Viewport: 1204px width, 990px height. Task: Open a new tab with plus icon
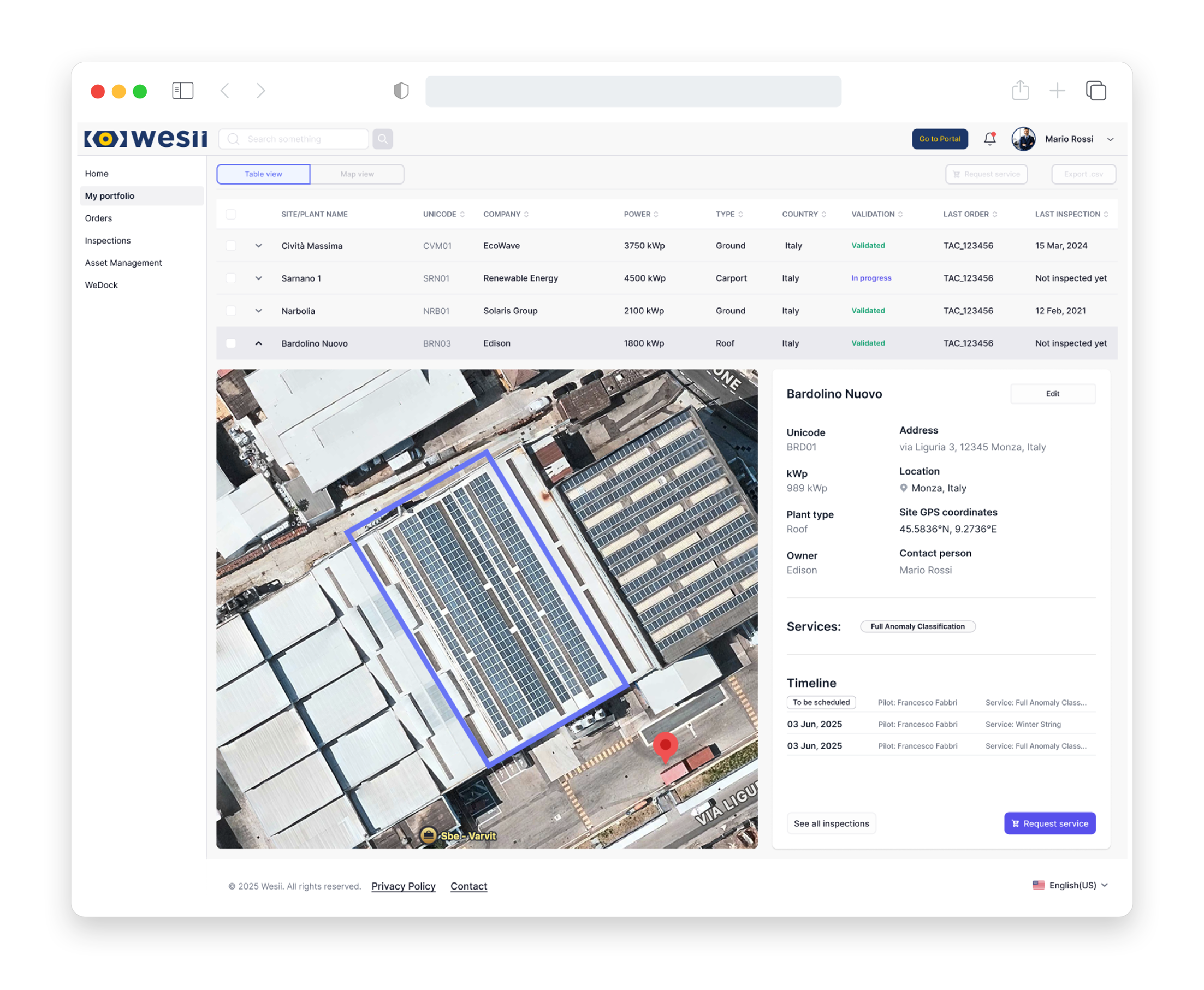pyautogui.click(x=1057, y=91)
